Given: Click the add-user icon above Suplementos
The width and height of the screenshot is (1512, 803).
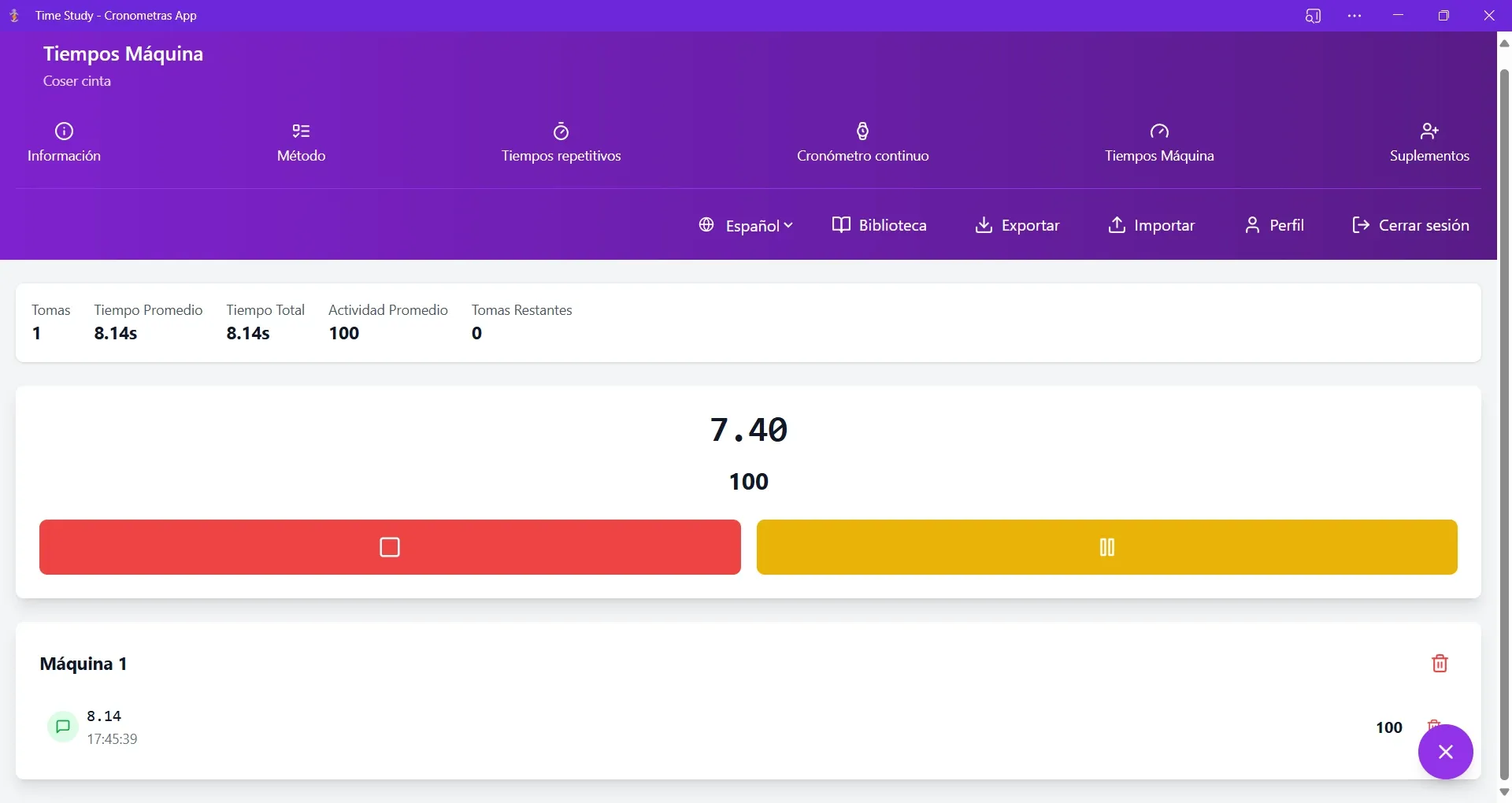Looking at the screenshot, I should (x=1429, y=131).
